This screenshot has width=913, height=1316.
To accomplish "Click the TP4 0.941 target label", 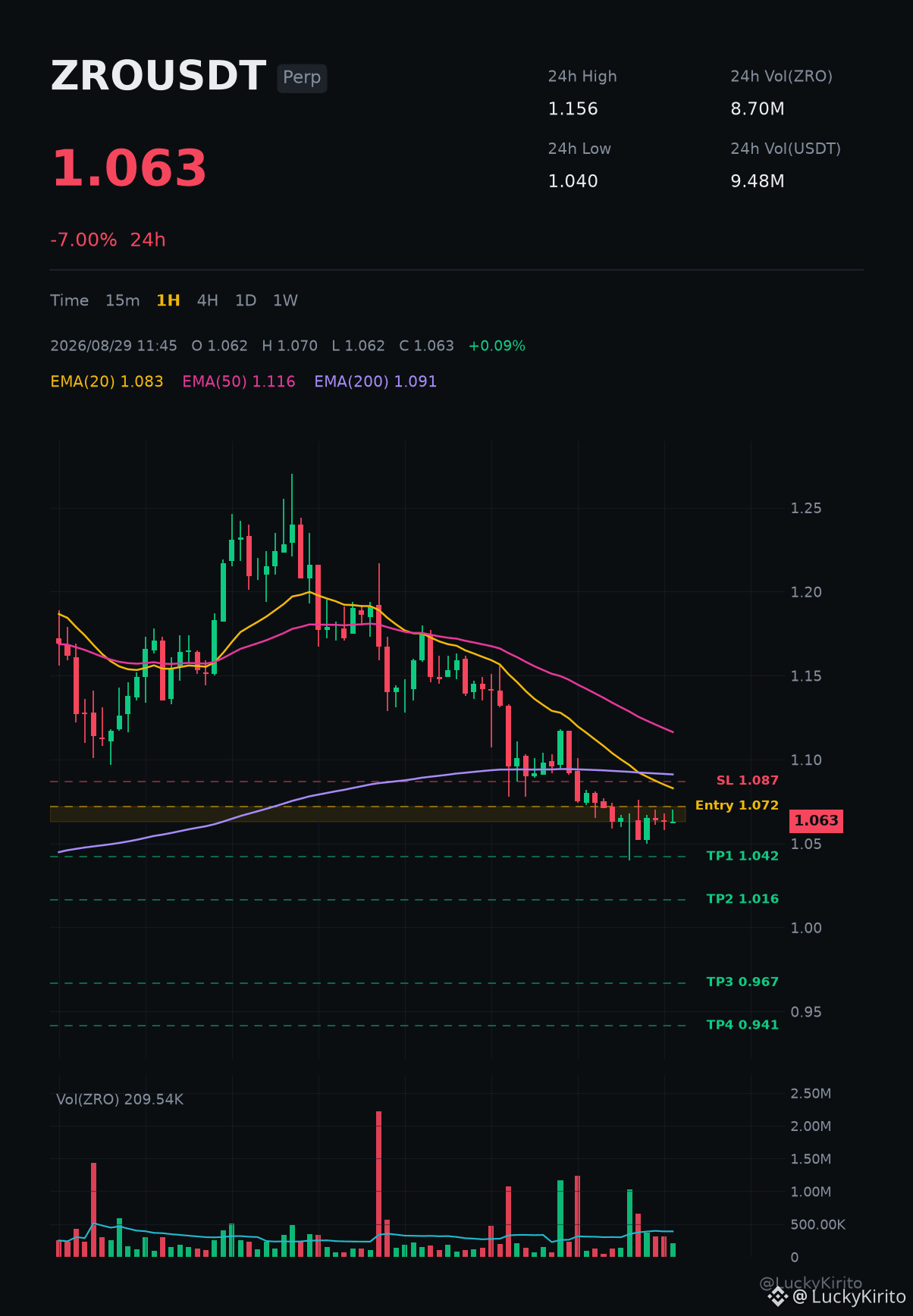I will click(742, 1025).
